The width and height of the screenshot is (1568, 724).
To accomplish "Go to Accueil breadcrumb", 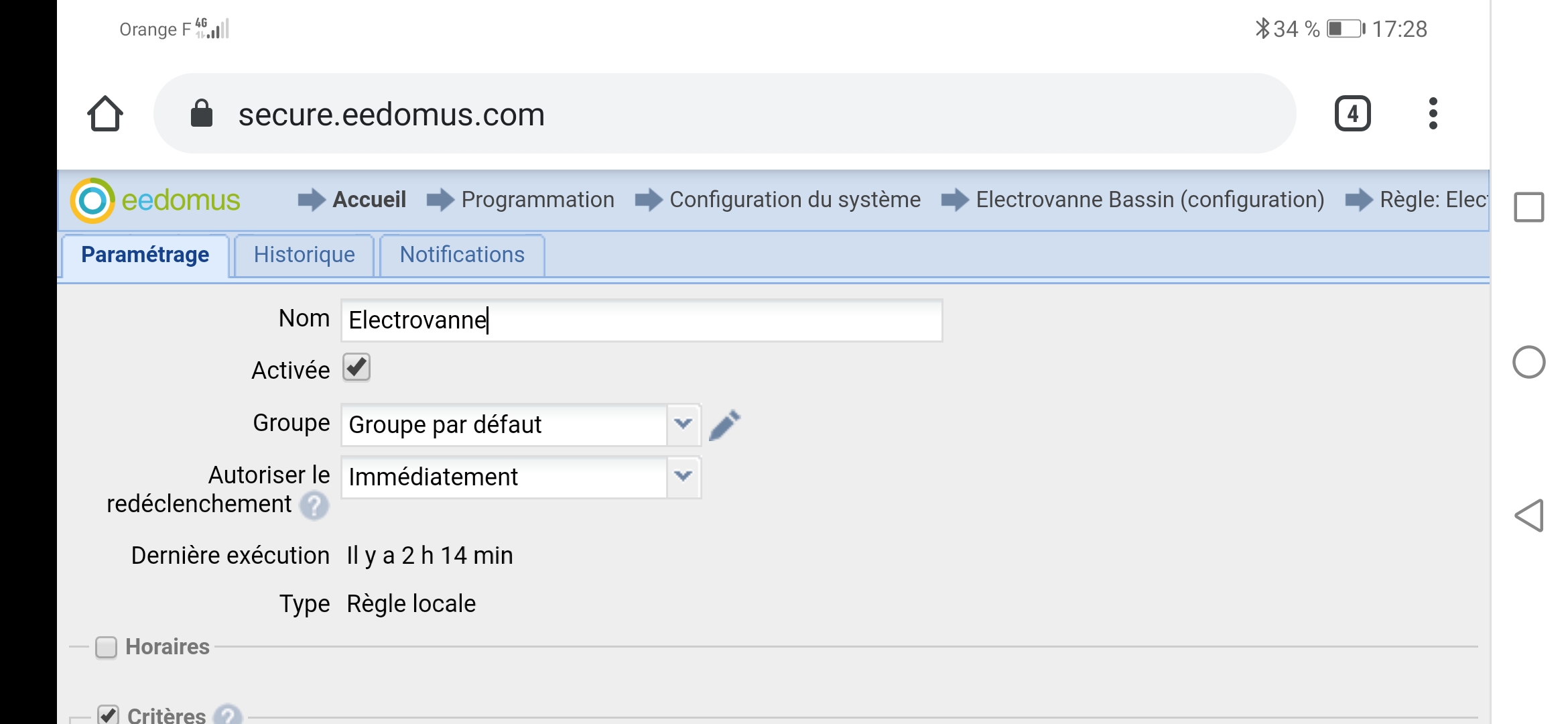I will pyautogui.click(x=369, y=200).
